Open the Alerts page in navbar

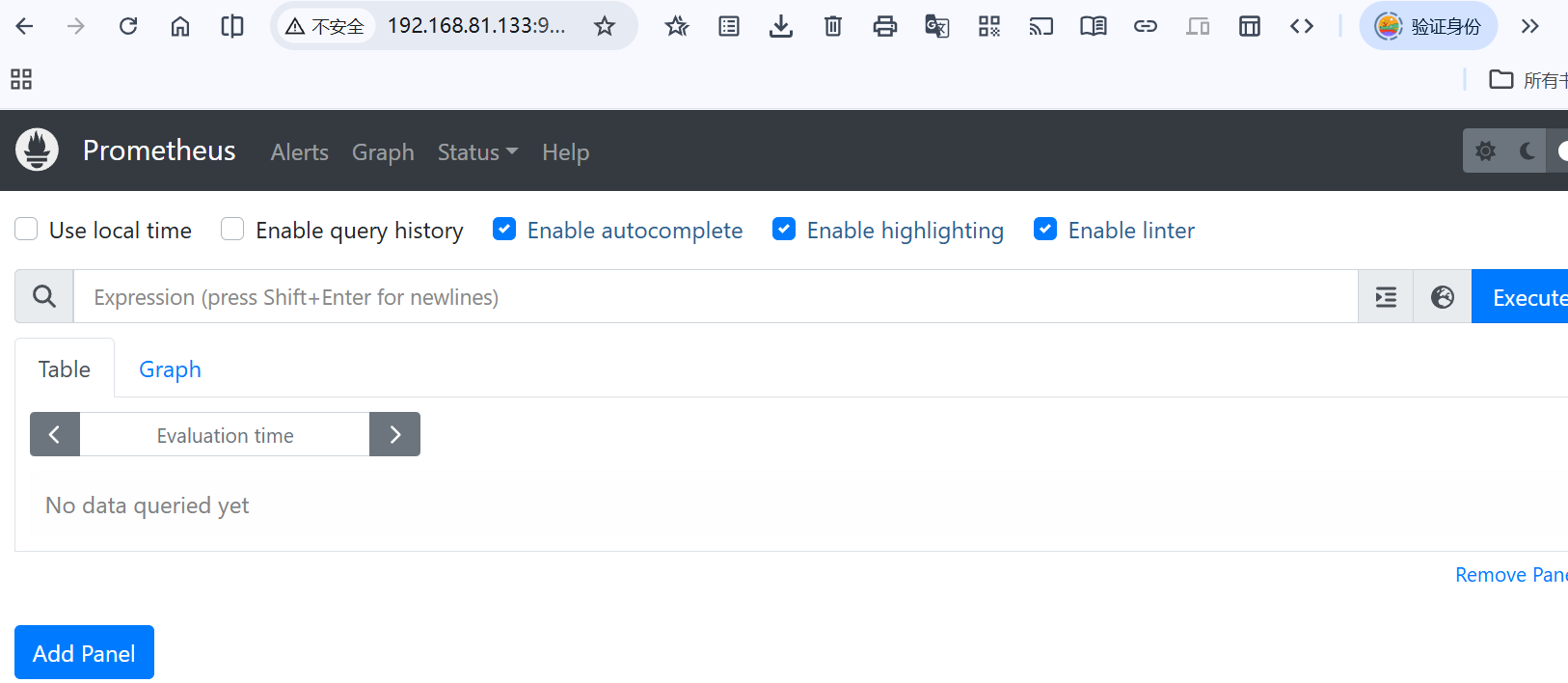coord(300,151)
